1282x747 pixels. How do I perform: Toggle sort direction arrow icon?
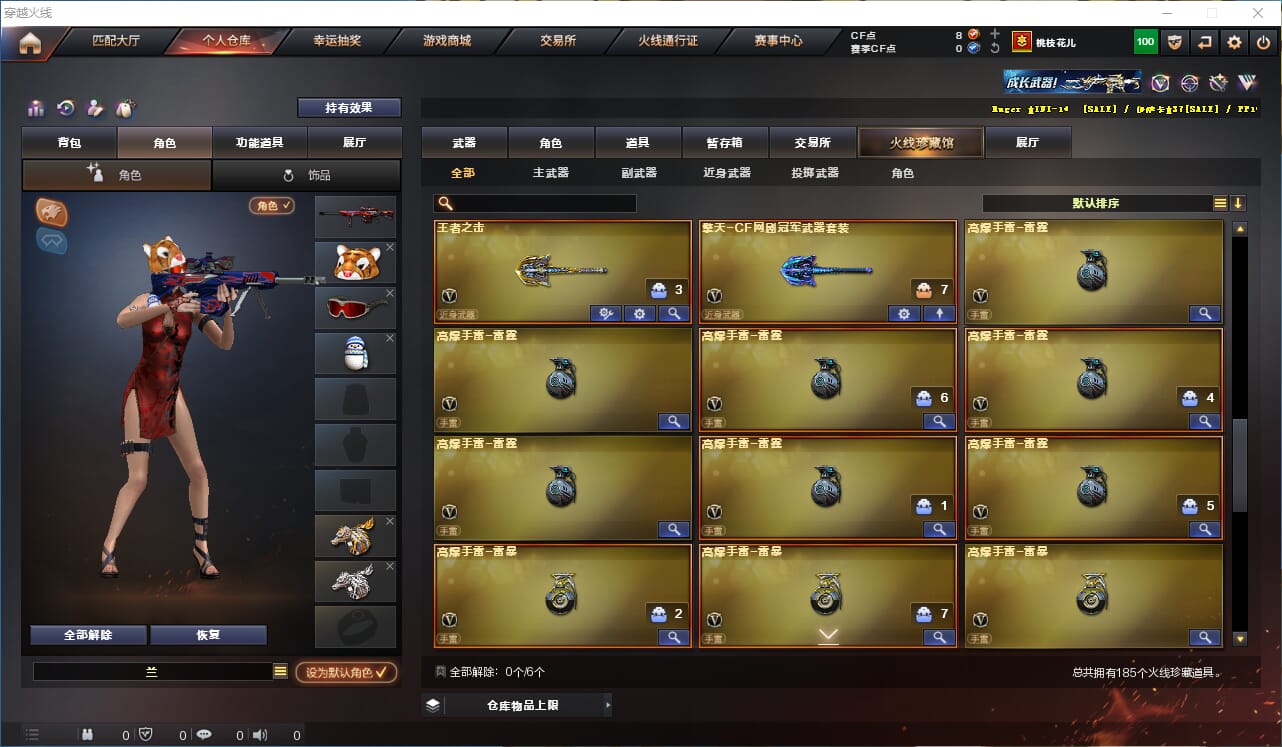1238,203
